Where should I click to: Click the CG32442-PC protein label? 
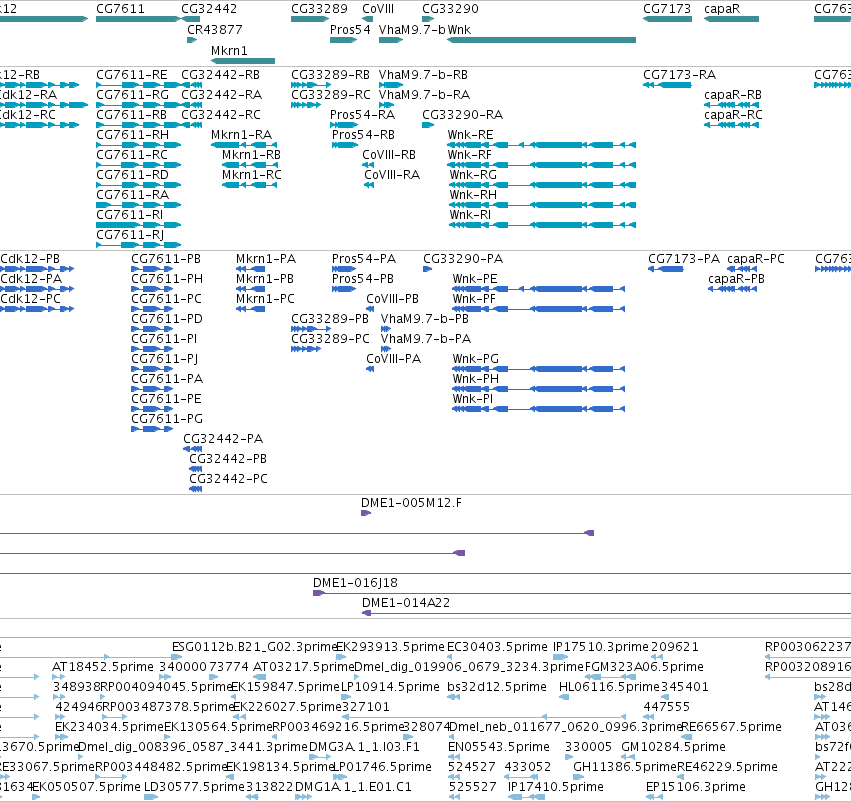228,479
